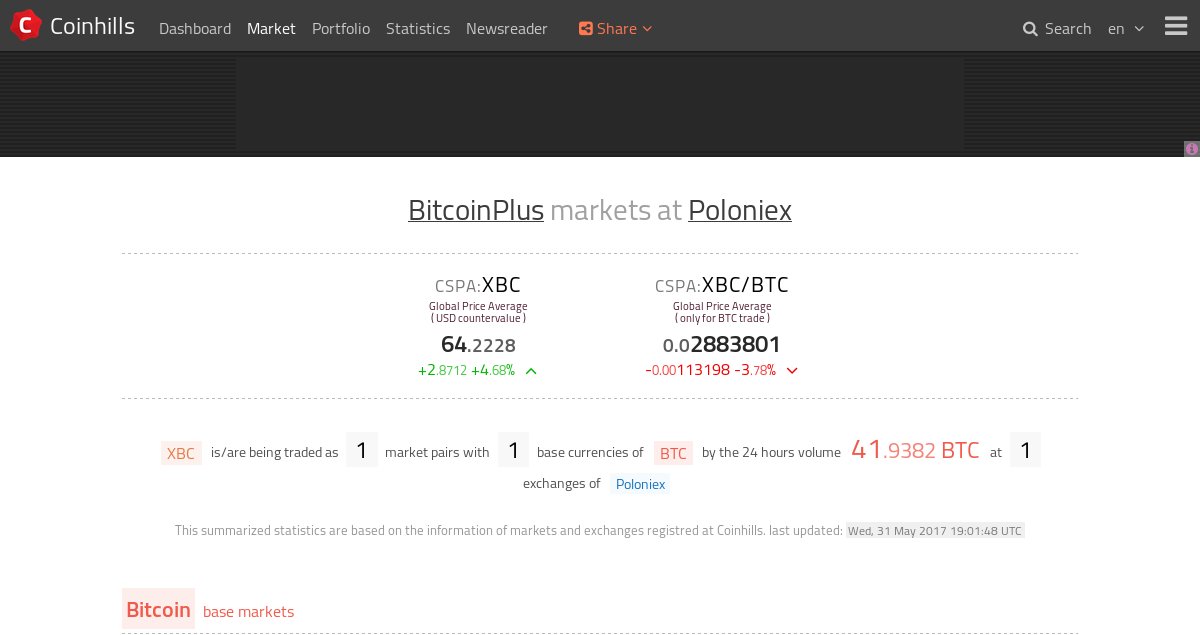1200x635 pixels.
Task: Expand the Share dropdown
Action: (616, 29)
